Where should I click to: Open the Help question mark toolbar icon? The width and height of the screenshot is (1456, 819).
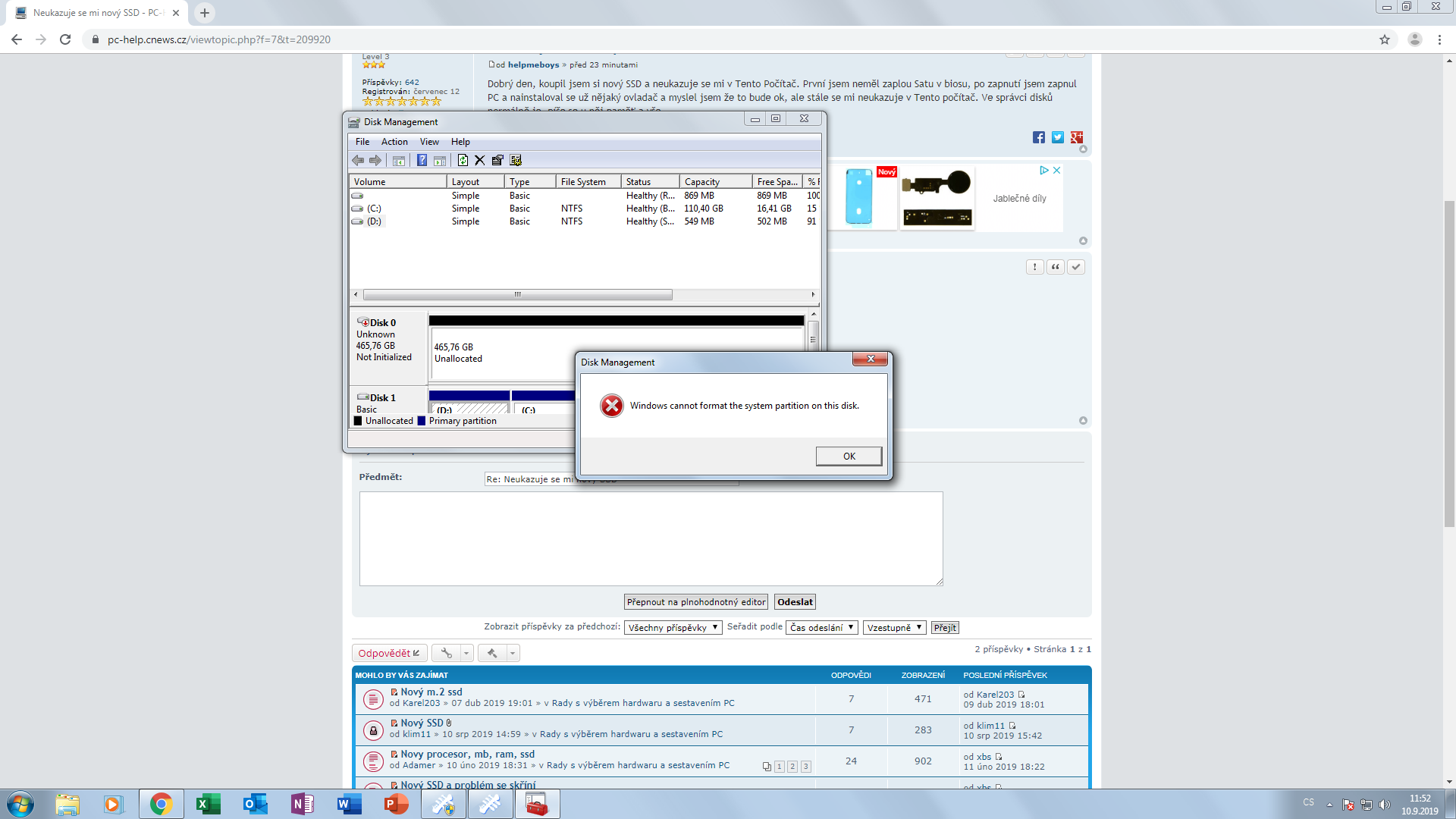[422, 160]
